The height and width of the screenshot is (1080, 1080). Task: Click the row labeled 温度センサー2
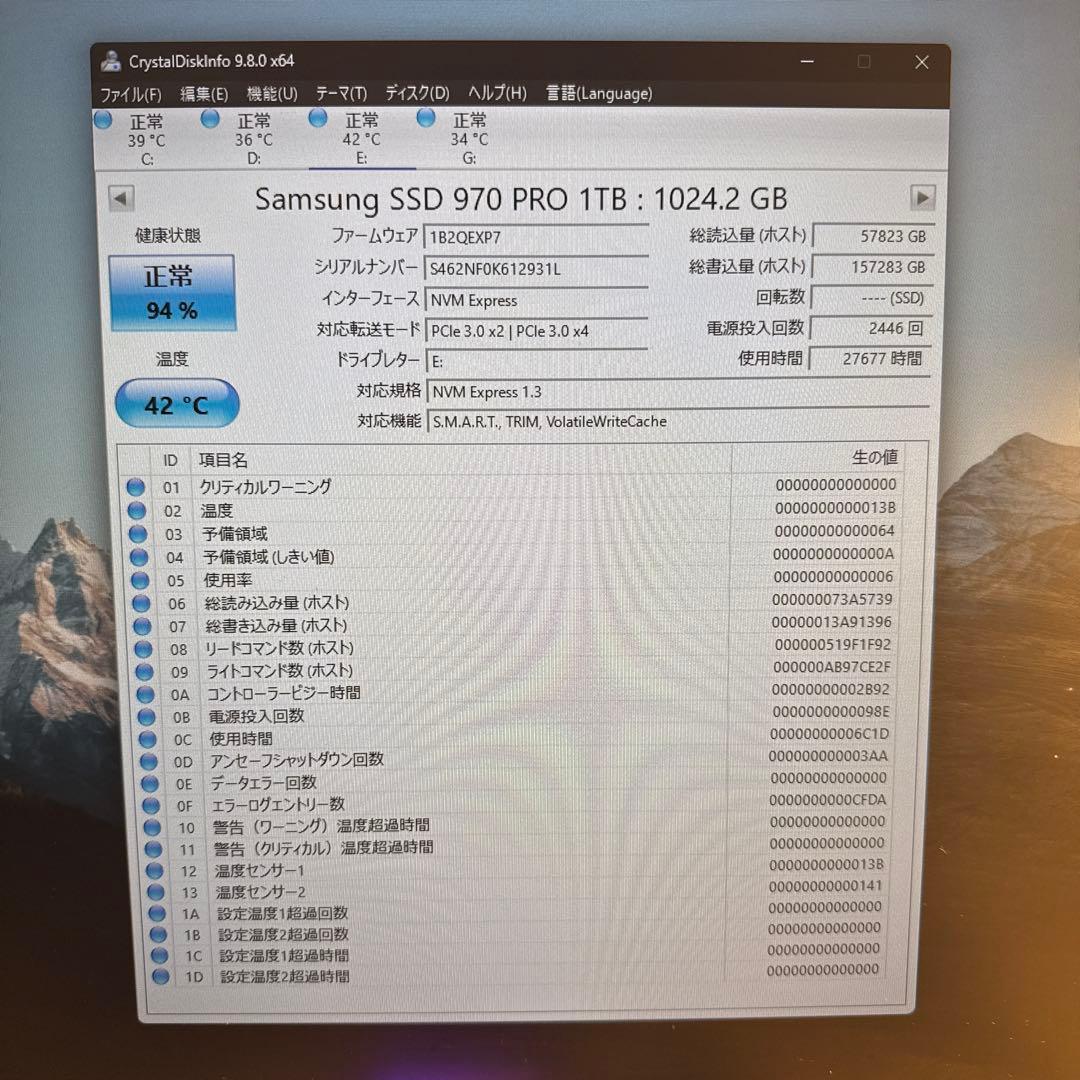point(517,891)
